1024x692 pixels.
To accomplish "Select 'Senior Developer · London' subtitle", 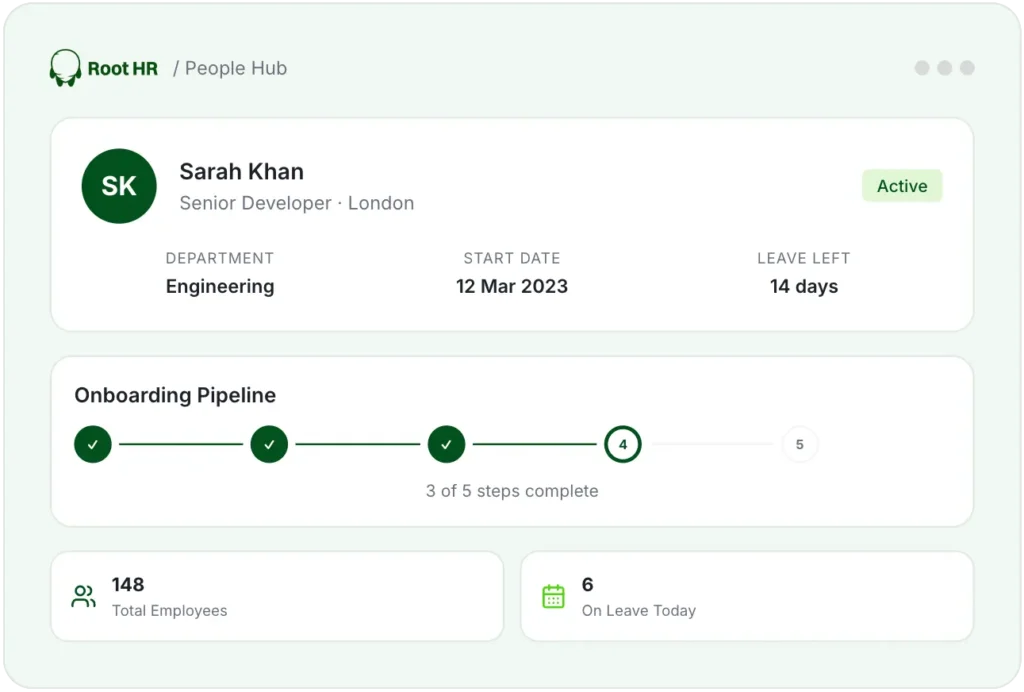I will [x=296, y=203].
